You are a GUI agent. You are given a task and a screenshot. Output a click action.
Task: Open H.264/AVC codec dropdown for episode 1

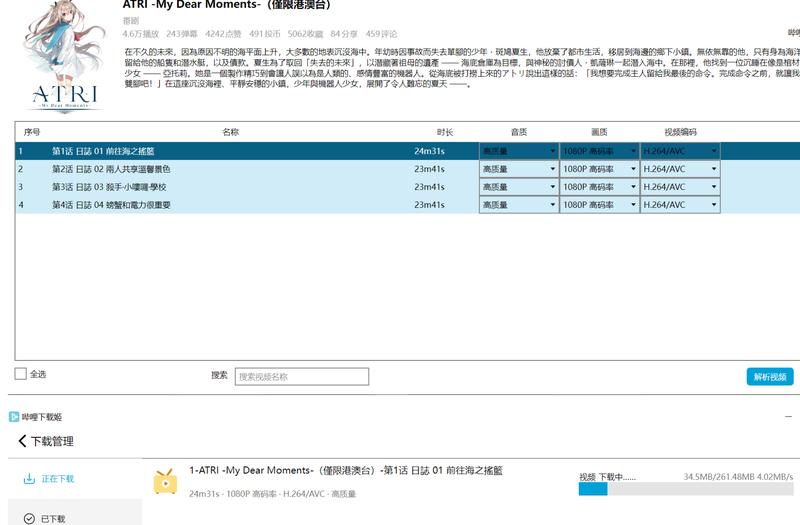pyautogui.click(x=680, y=151)
